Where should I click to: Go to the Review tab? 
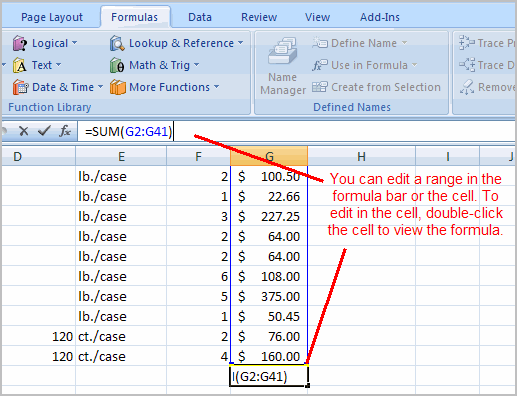pos(259,17)
